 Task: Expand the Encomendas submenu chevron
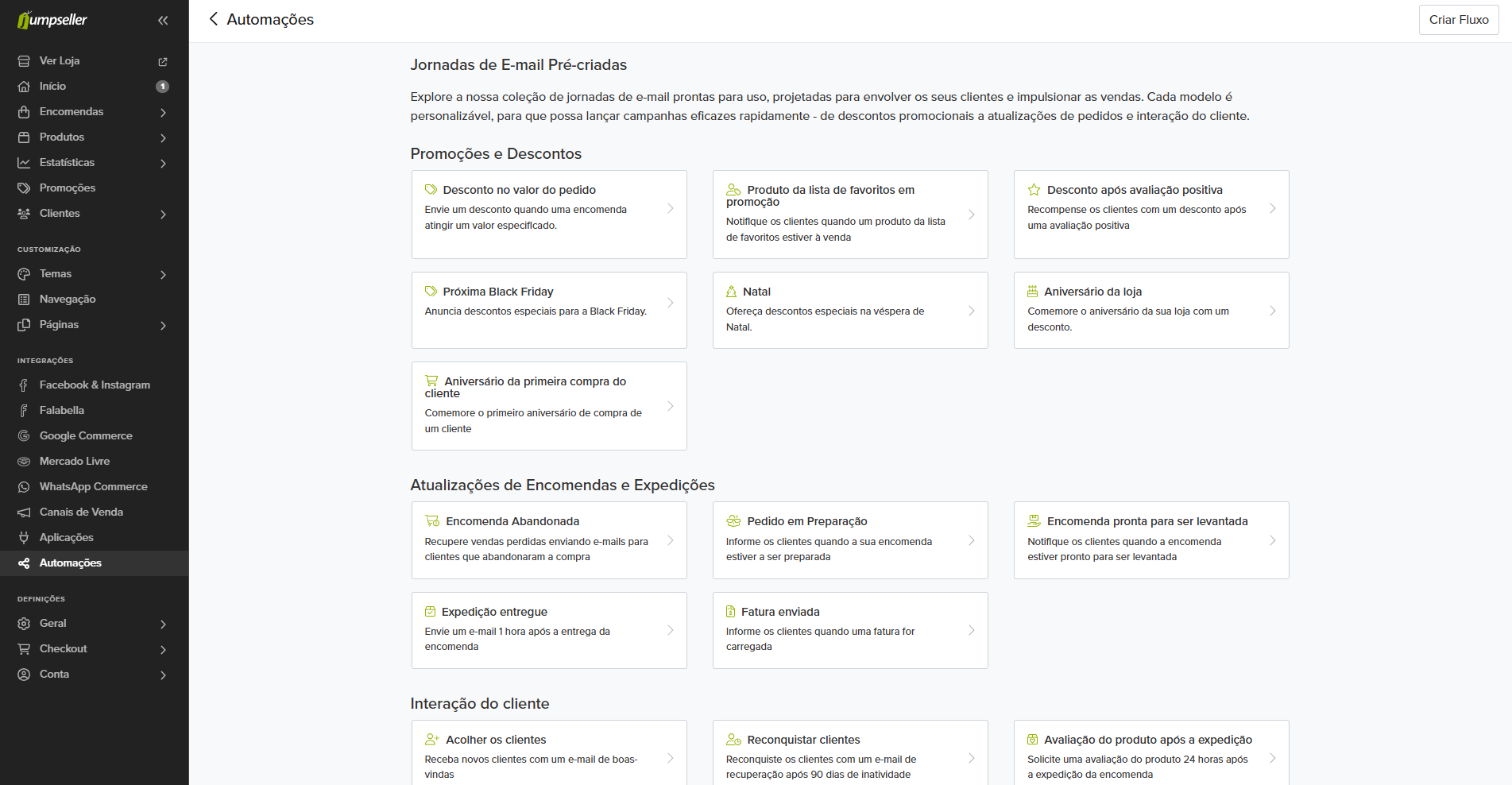(x=163, y=113)
